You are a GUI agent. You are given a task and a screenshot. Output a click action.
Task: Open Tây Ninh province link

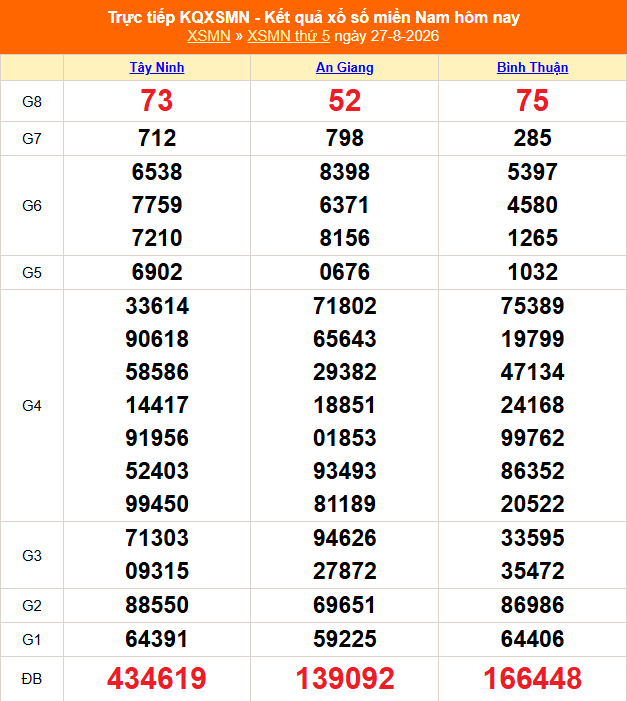click(x=157, y=68)
